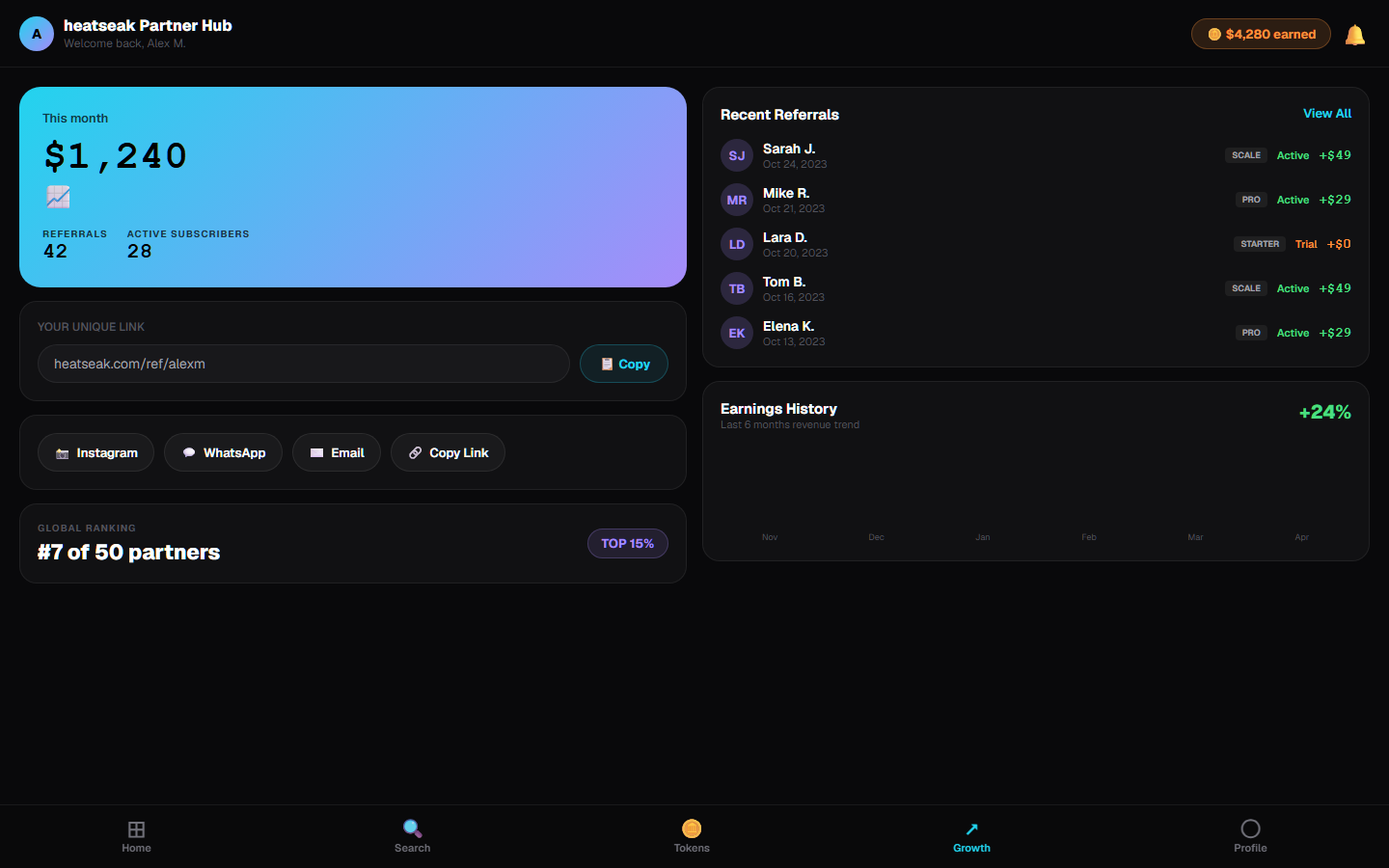This screenshot has height=868, width=1389.
Task: Click the user avatar "A" in header
Action: point(37,34)
